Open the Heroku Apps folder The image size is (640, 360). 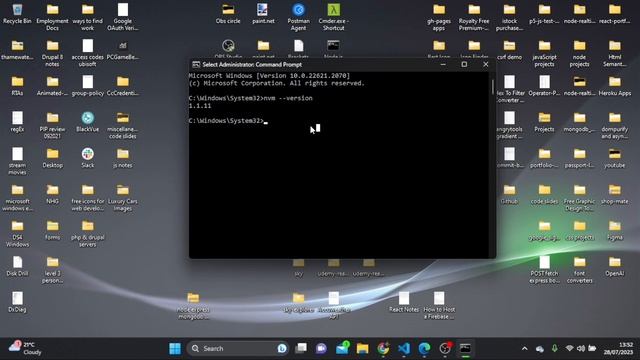pyautogui.click(x=615, y=86)
